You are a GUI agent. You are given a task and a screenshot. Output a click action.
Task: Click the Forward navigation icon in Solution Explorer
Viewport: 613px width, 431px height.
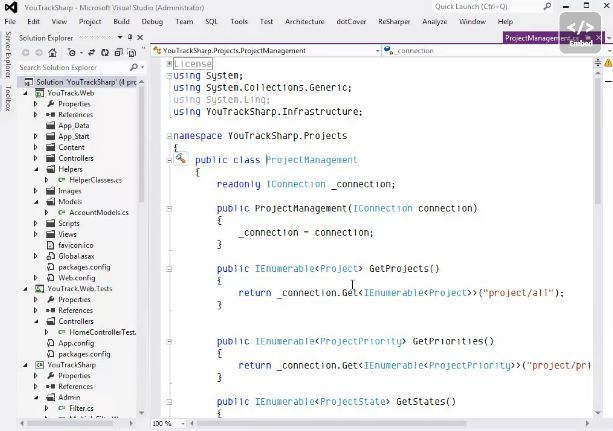39,52
